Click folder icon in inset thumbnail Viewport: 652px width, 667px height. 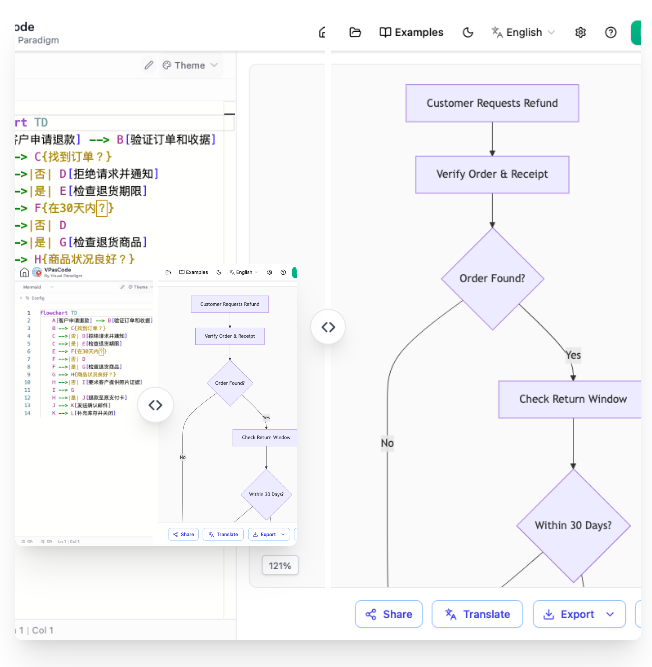(168, 272)
